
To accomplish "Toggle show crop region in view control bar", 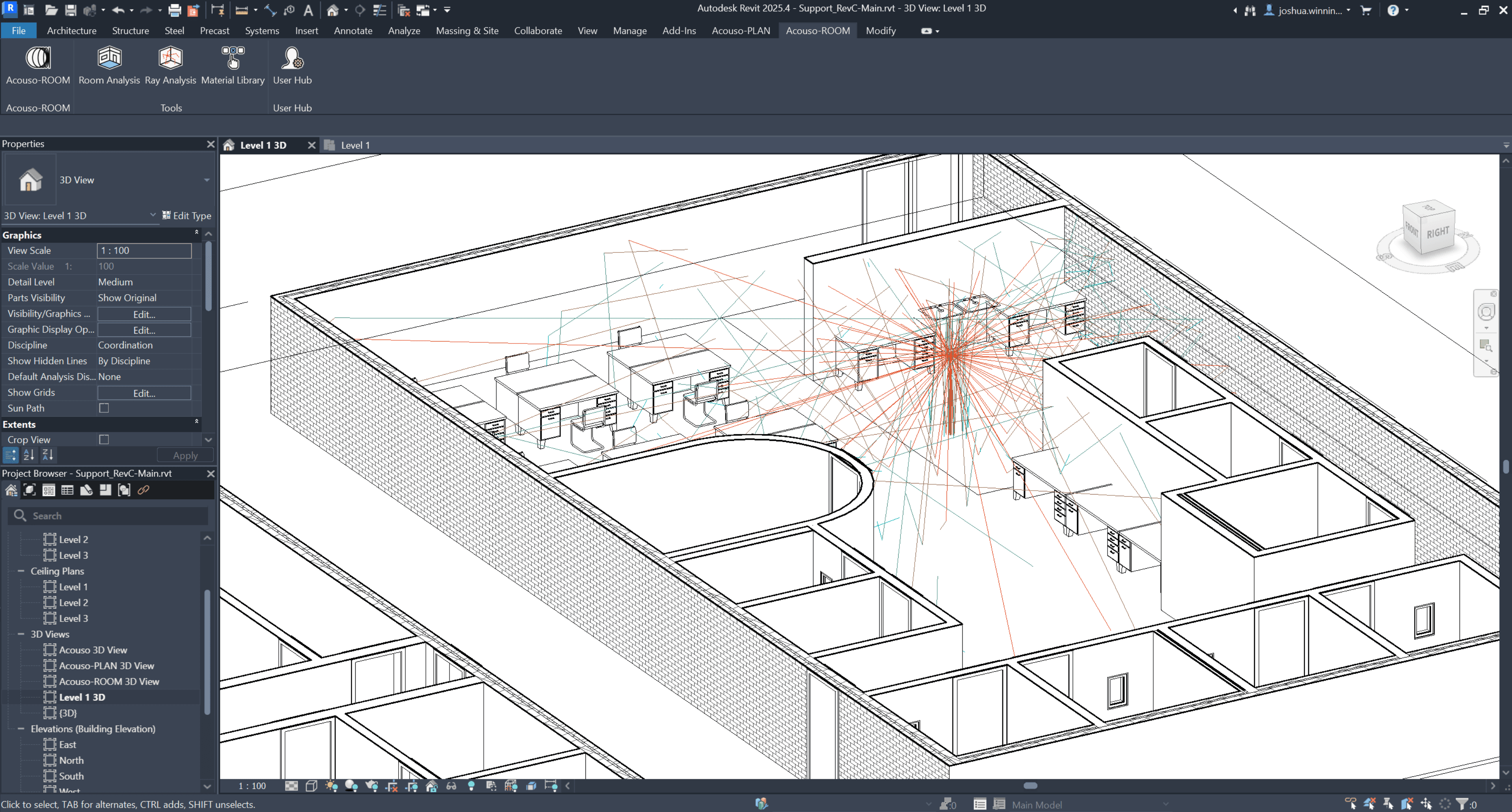I will (412, 786).
